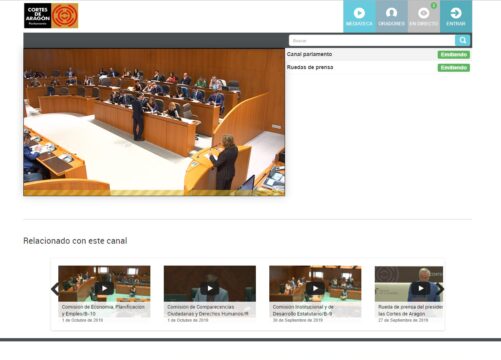Open the Mediateca section
501x360 pixels.
click(x=359, y=16)
